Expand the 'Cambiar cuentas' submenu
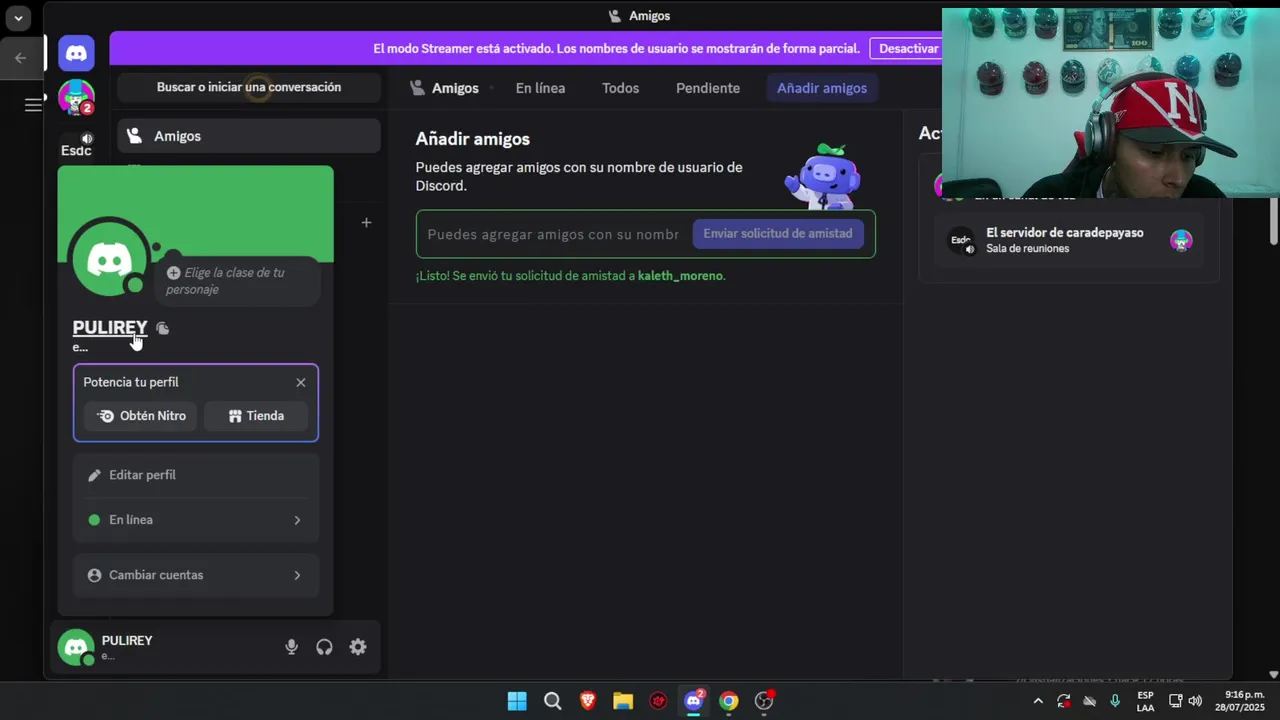The image size is (1280, 720). click(196, 575)
